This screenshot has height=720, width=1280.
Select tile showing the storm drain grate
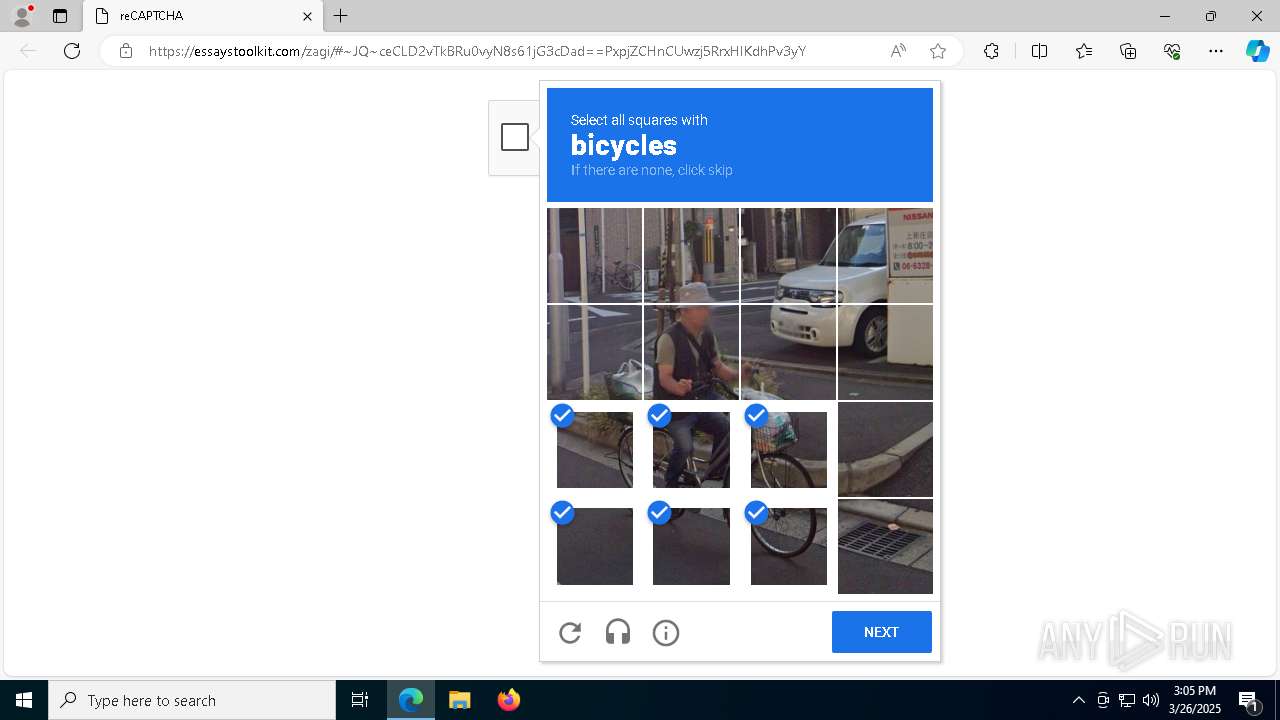885,546
